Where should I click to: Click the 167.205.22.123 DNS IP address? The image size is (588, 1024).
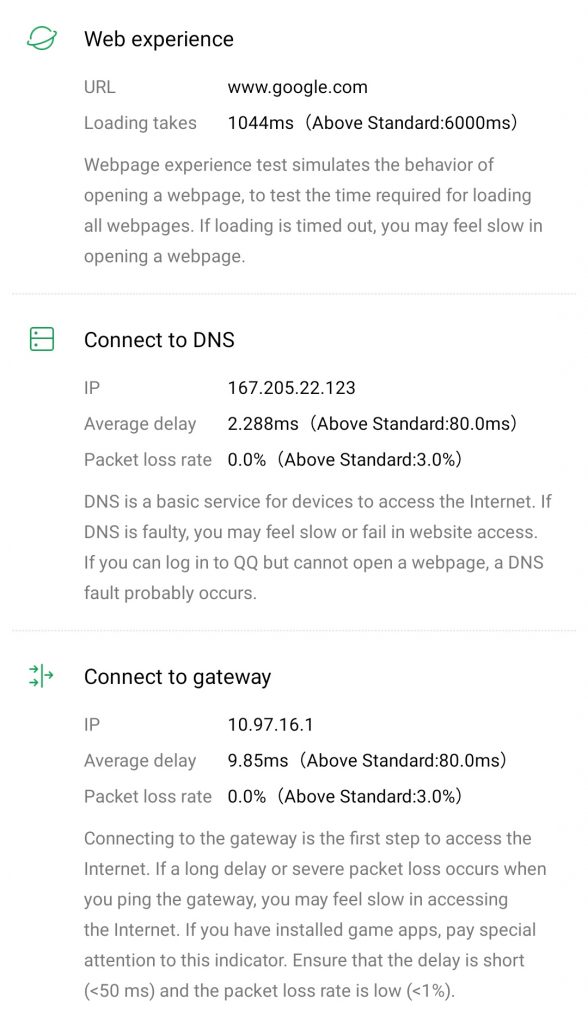coord(291,388)
